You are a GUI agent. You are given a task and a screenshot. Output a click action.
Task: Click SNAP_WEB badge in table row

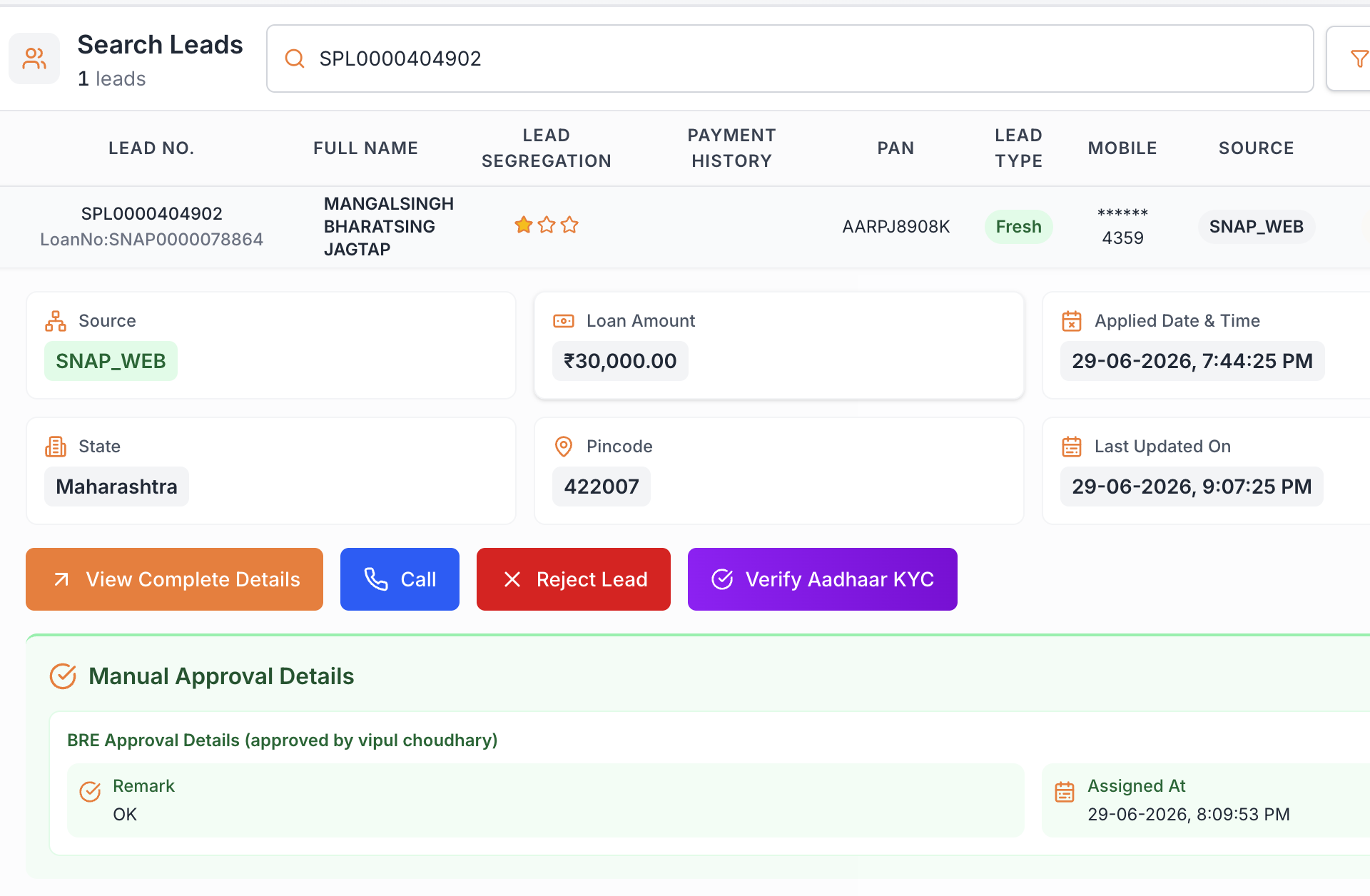(x=1257, y=226)
